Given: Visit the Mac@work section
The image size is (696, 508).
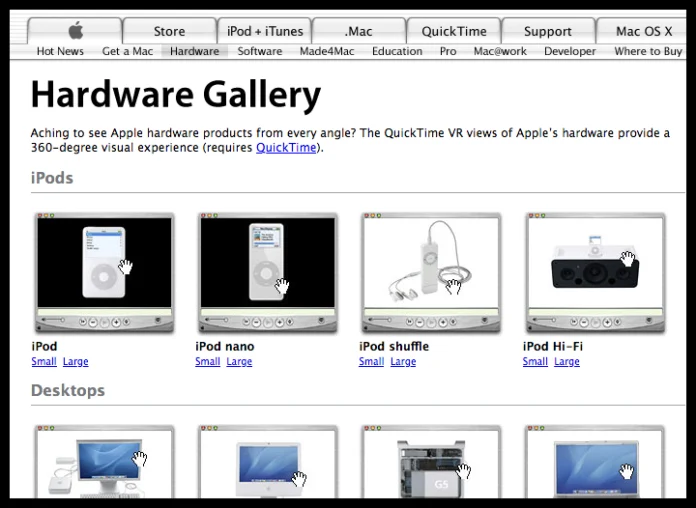Looking at the screenshot, I should tap(500, 52).
